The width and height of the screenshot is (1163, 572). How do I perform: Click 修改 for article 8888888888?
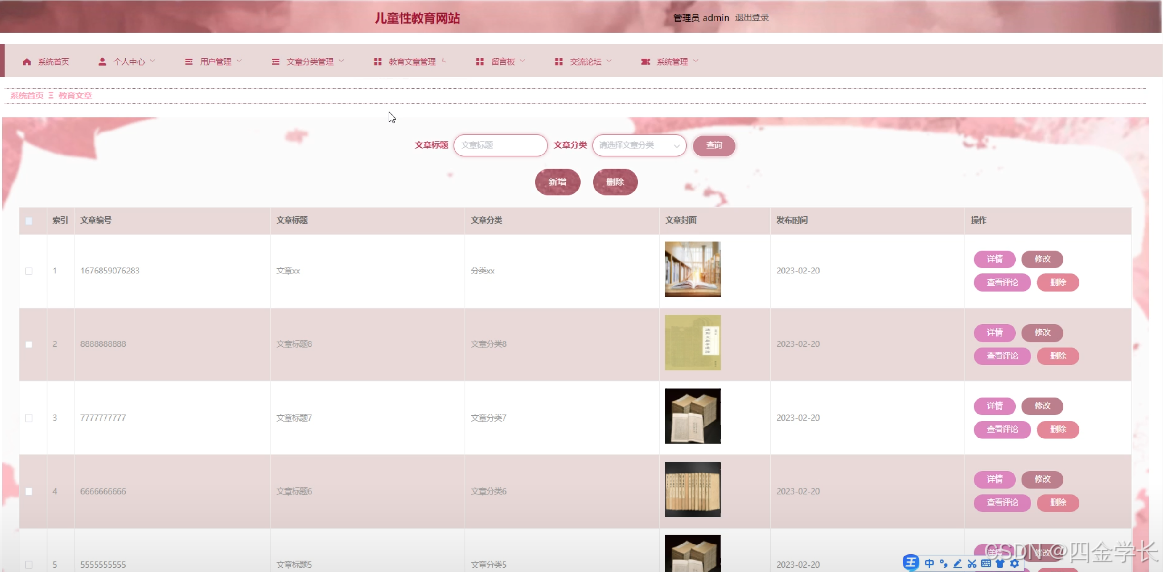(1042, 332)
